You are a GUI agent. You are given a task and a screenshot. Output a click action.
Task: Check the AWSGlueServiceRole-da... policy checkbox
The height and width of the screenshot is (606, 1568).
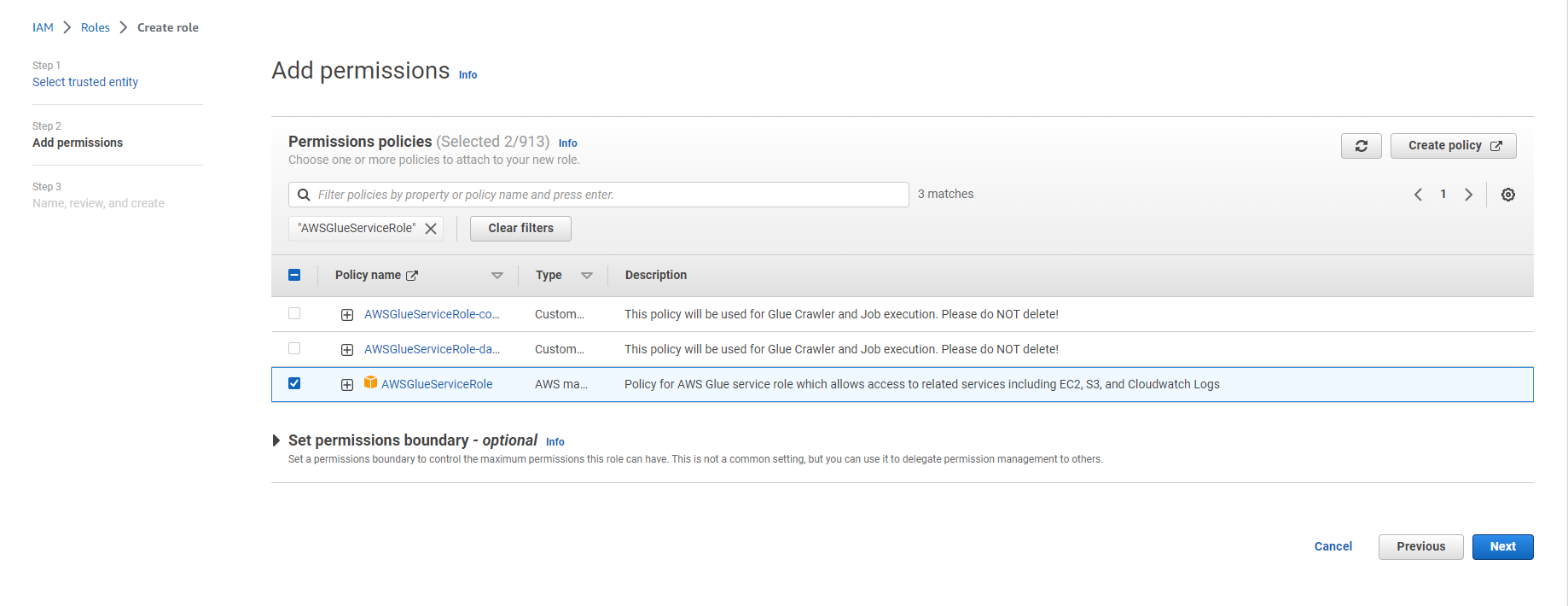[x=294, y=348]
